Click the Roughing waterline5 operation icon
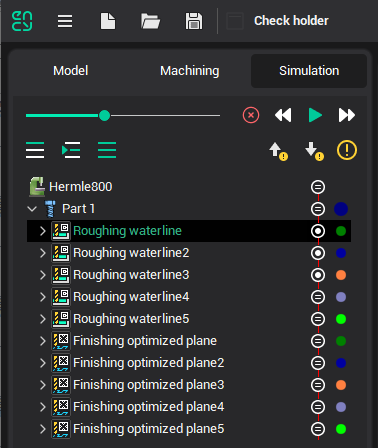This screenshot has width=378, height=448. click(x=61, y=319)
